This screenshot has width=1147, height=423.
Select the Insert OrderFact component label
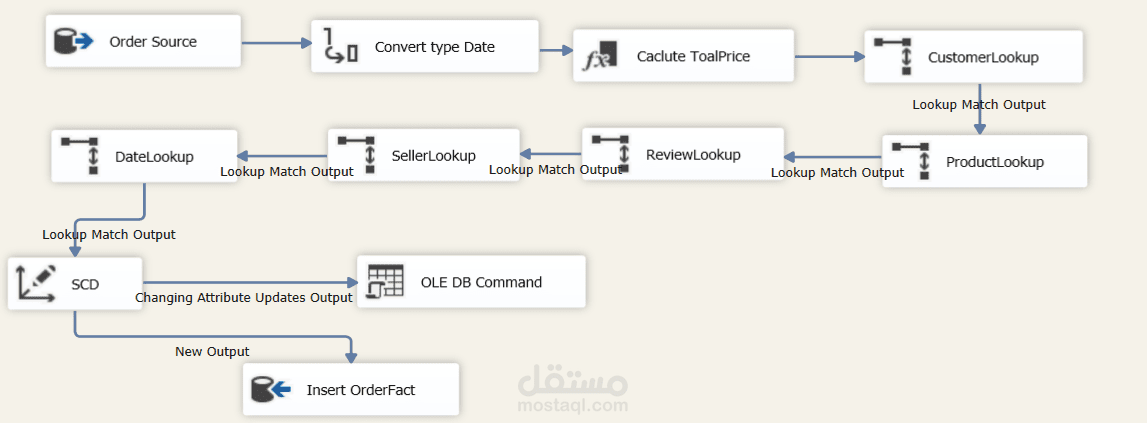360,389
